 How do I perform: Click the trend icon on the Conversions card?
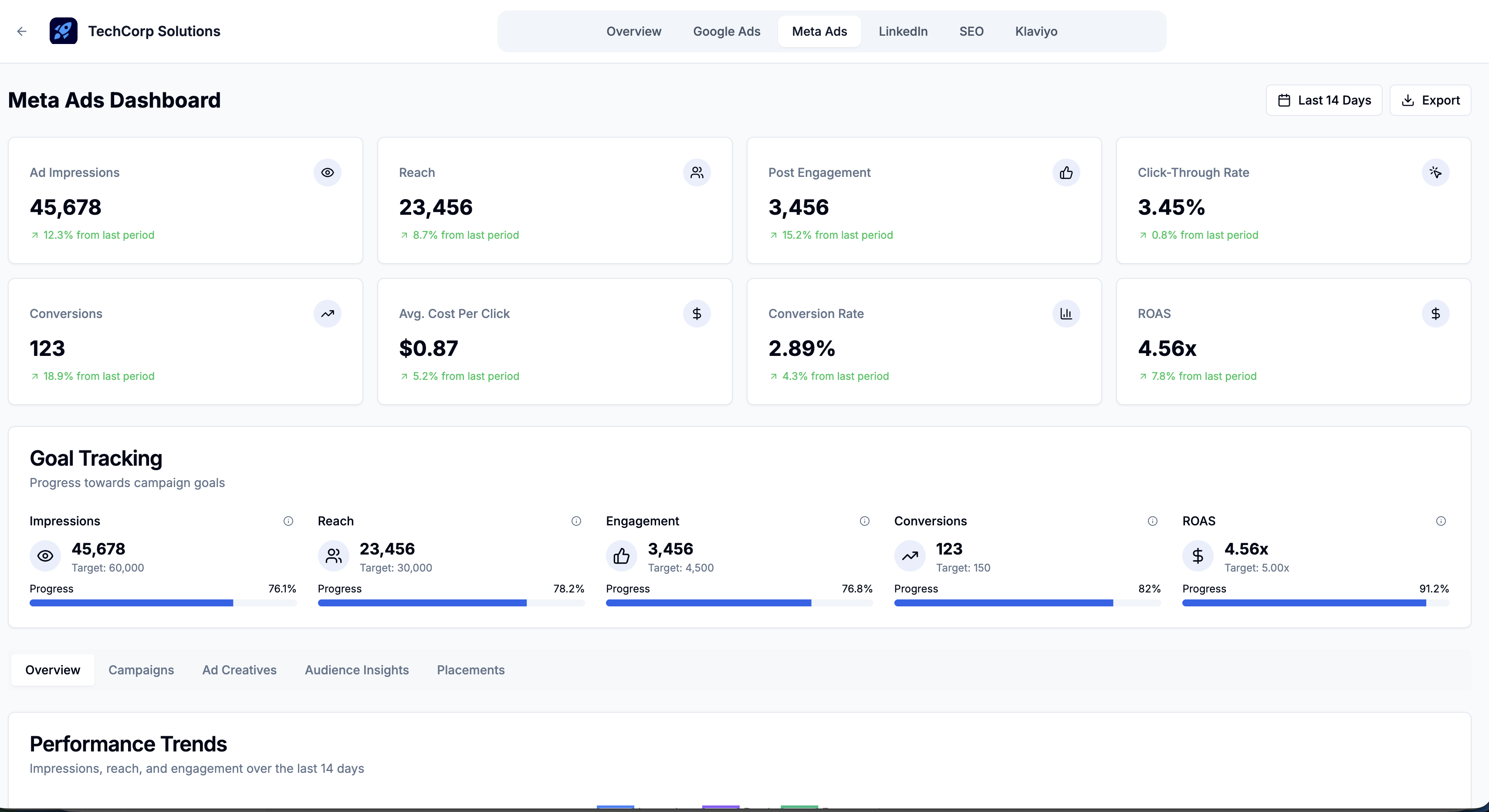tap(327, 314)
